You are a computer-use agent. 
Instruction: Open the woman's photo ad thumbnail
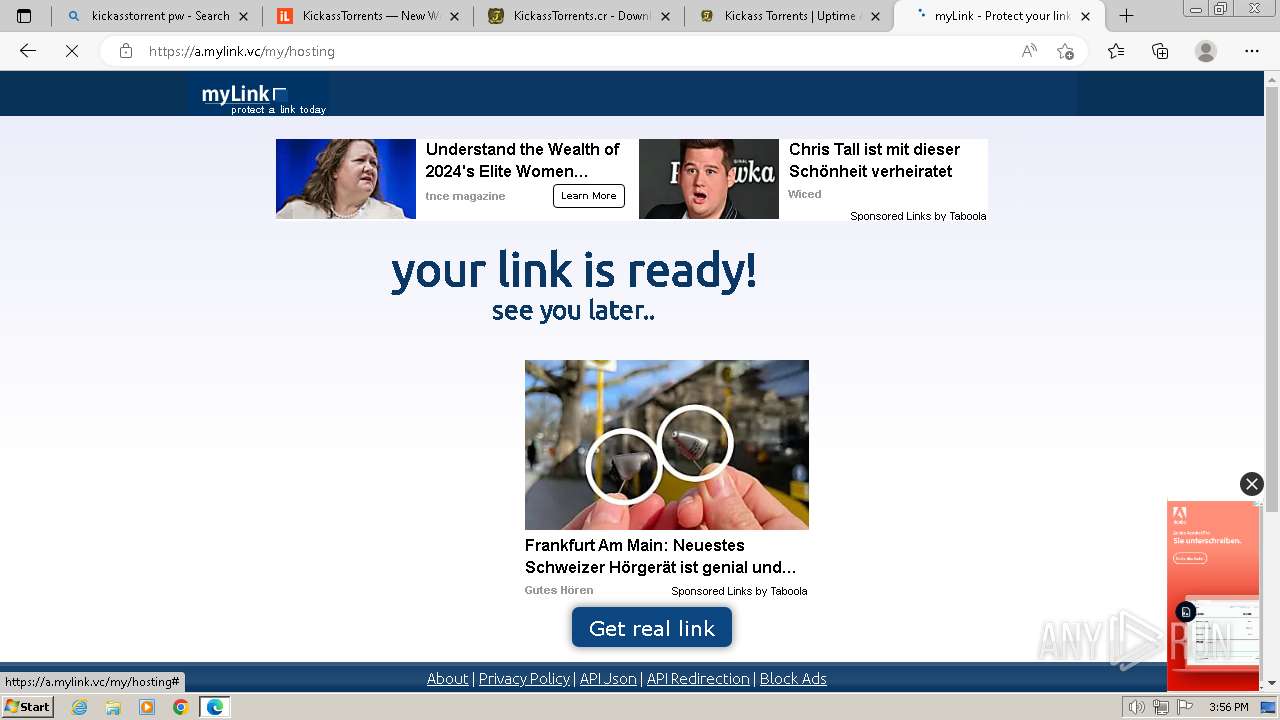(x=346, y=179)
